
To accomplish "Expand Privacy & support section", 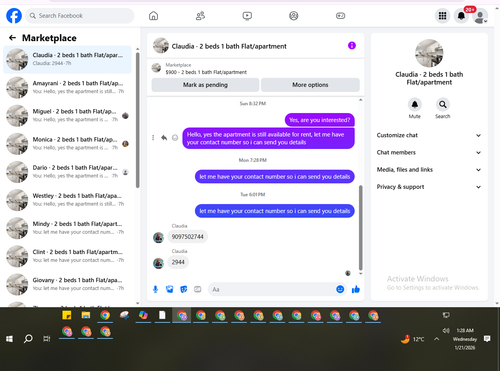I will tap(429, 187).
